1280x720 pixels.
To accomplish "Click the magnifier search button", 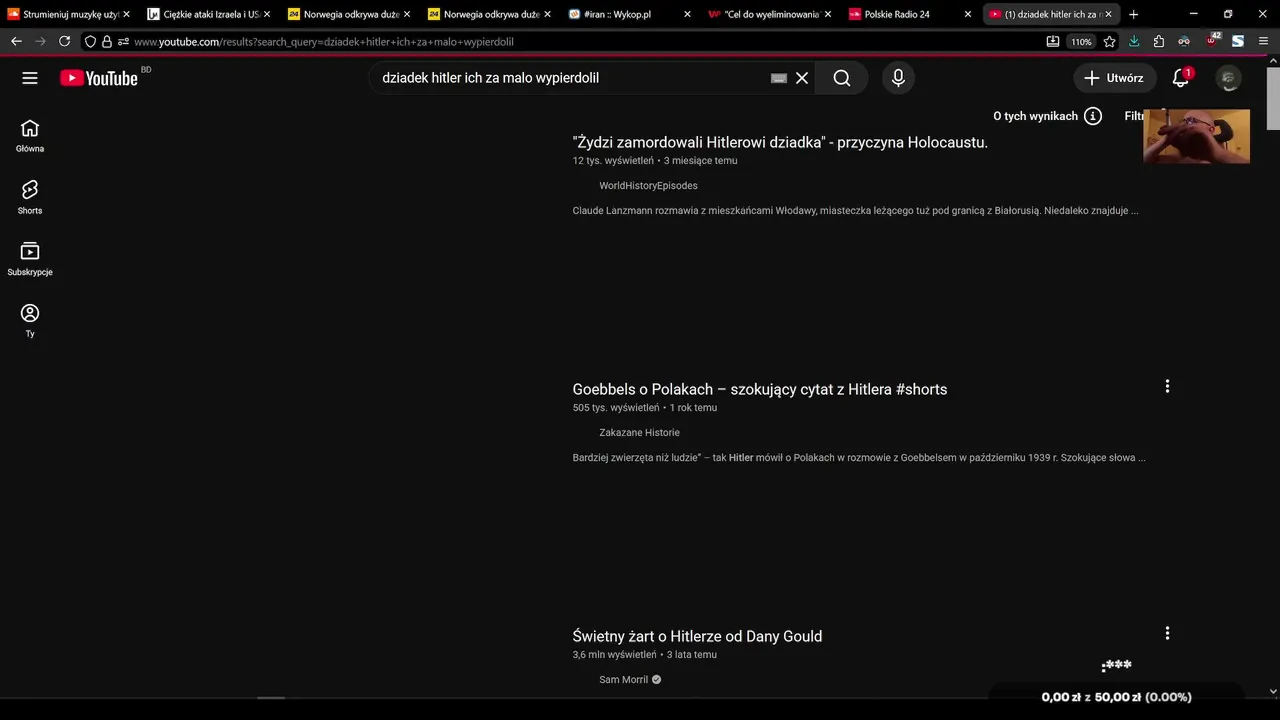I will click(x=842, y=78).
